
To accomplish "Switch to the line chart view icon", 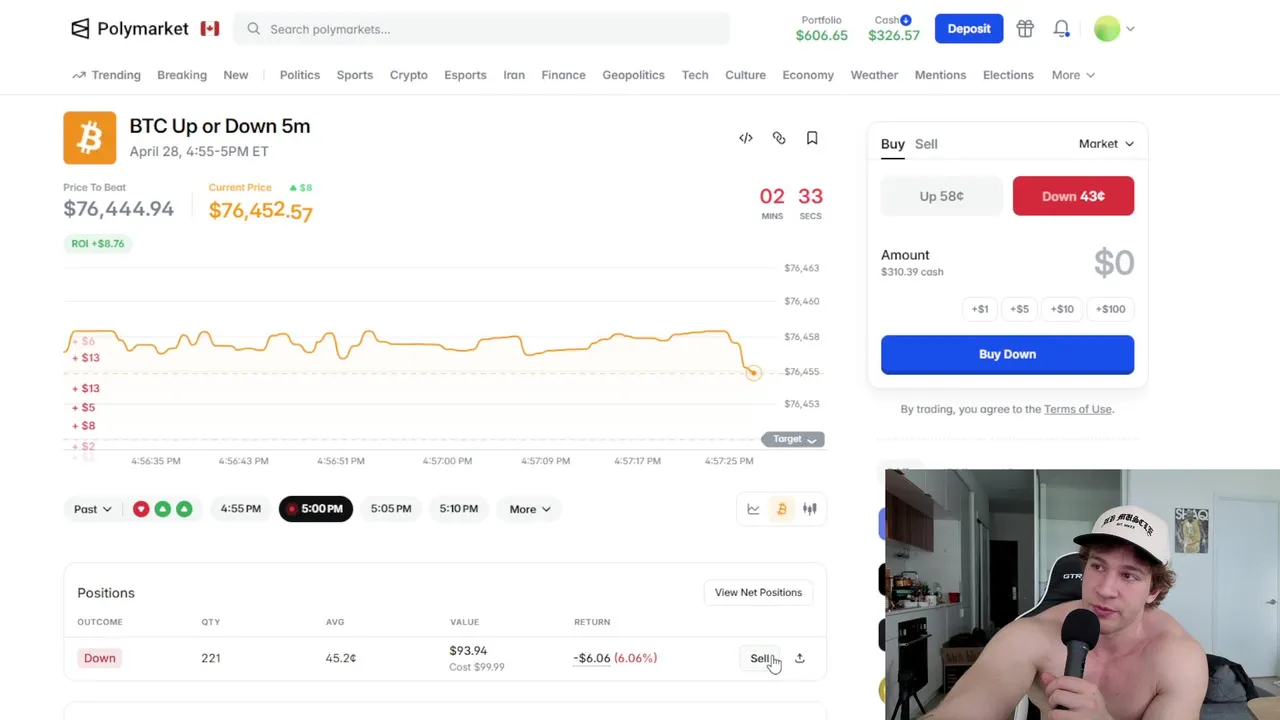I will coord(753,509).
